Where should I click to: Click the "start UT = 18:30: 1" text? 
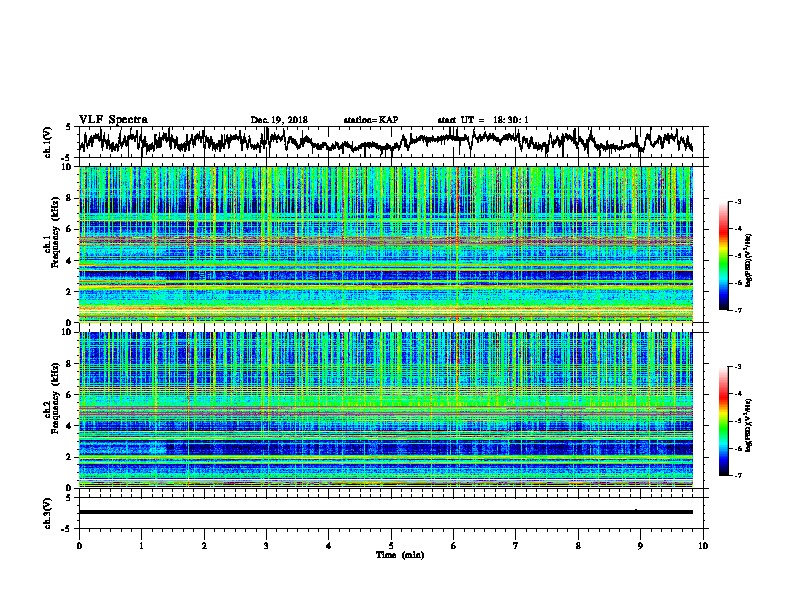tap(483, 120)
